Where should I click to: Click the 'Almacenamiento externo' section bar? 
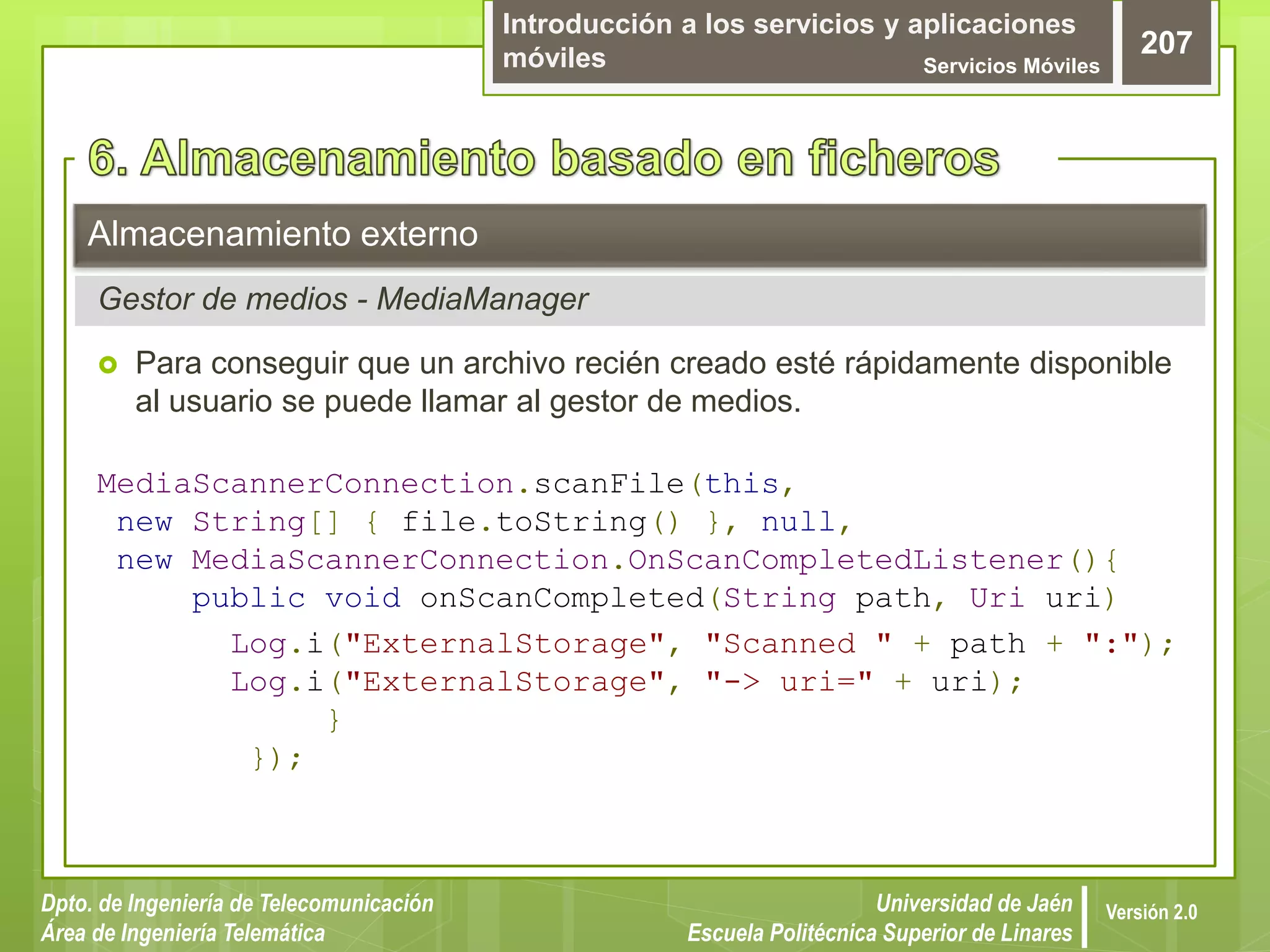[639, 235]
